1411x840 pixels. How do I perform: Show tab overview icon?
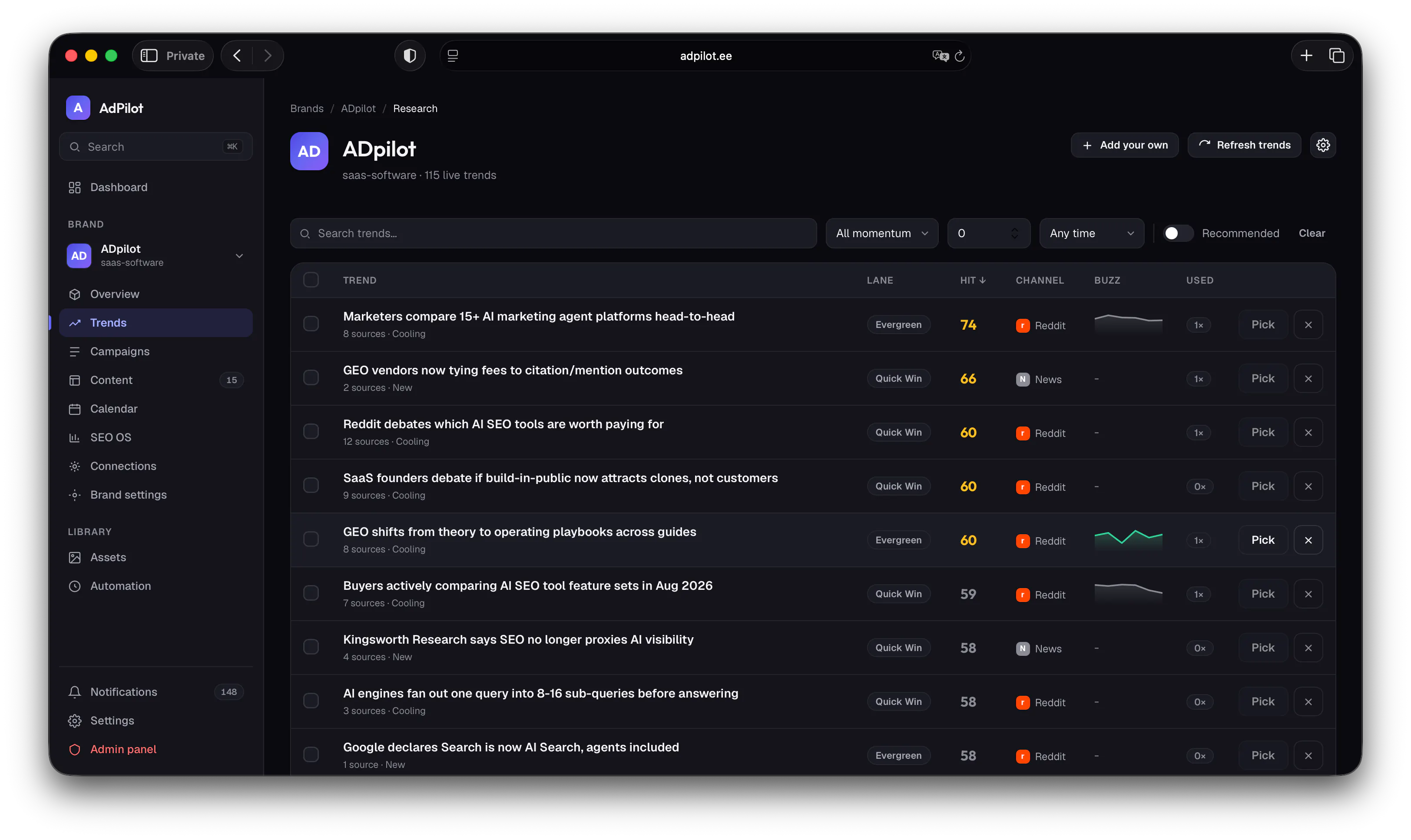(1337, 56)
